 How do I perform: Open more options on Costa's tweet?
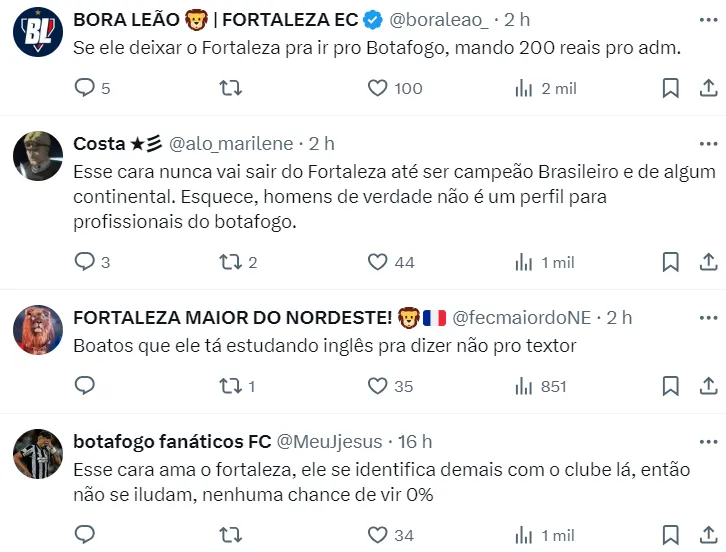707,143
